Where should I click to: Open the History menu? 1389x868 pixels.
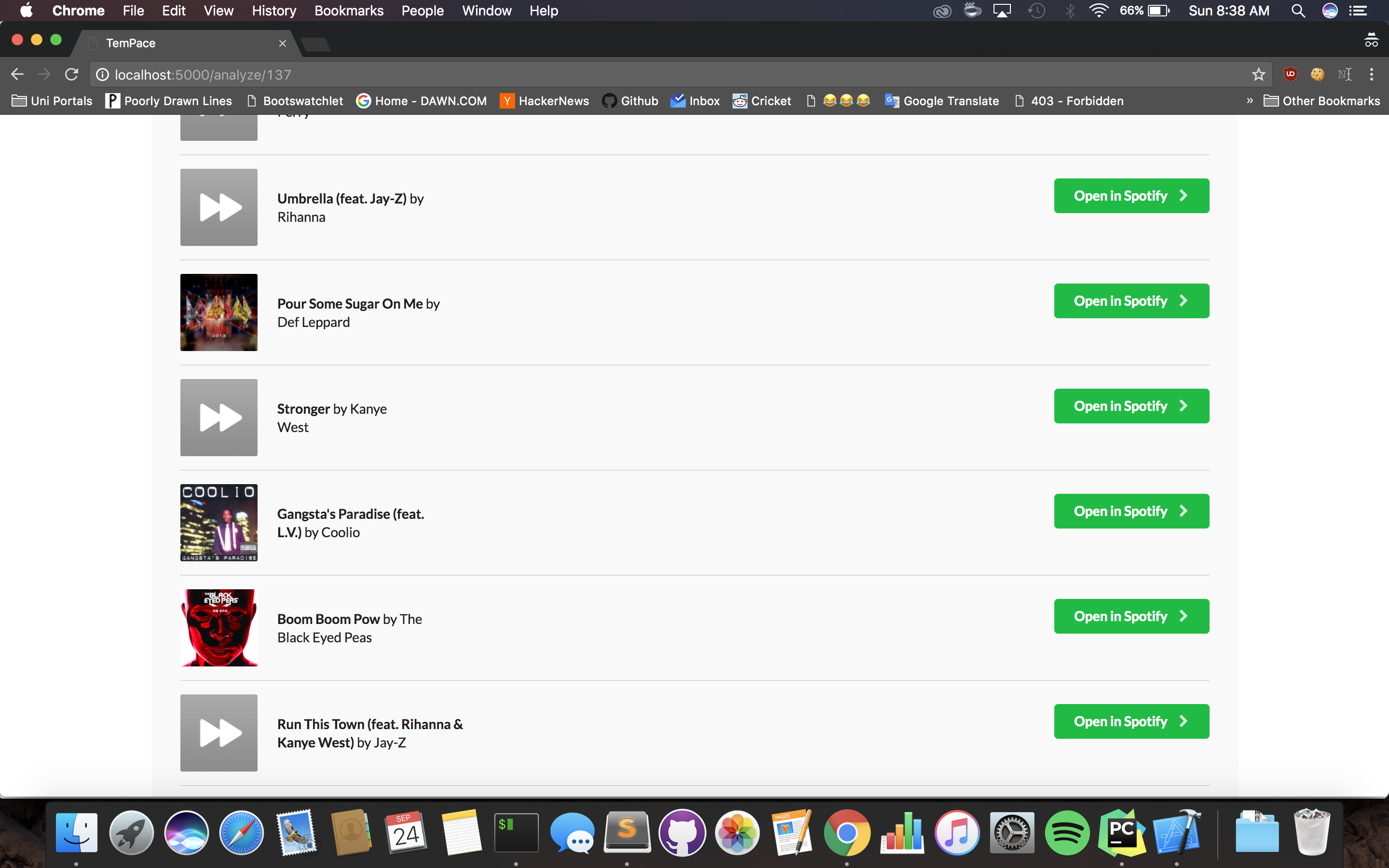point(274,11)
